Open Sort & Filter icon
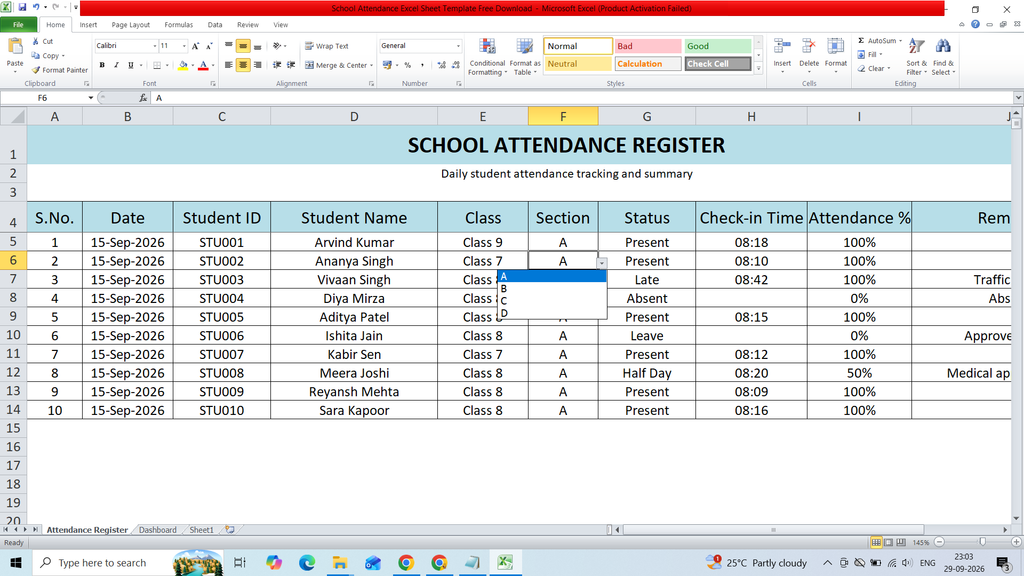Viewport: 1024px width, 576px height. point(916,48)
